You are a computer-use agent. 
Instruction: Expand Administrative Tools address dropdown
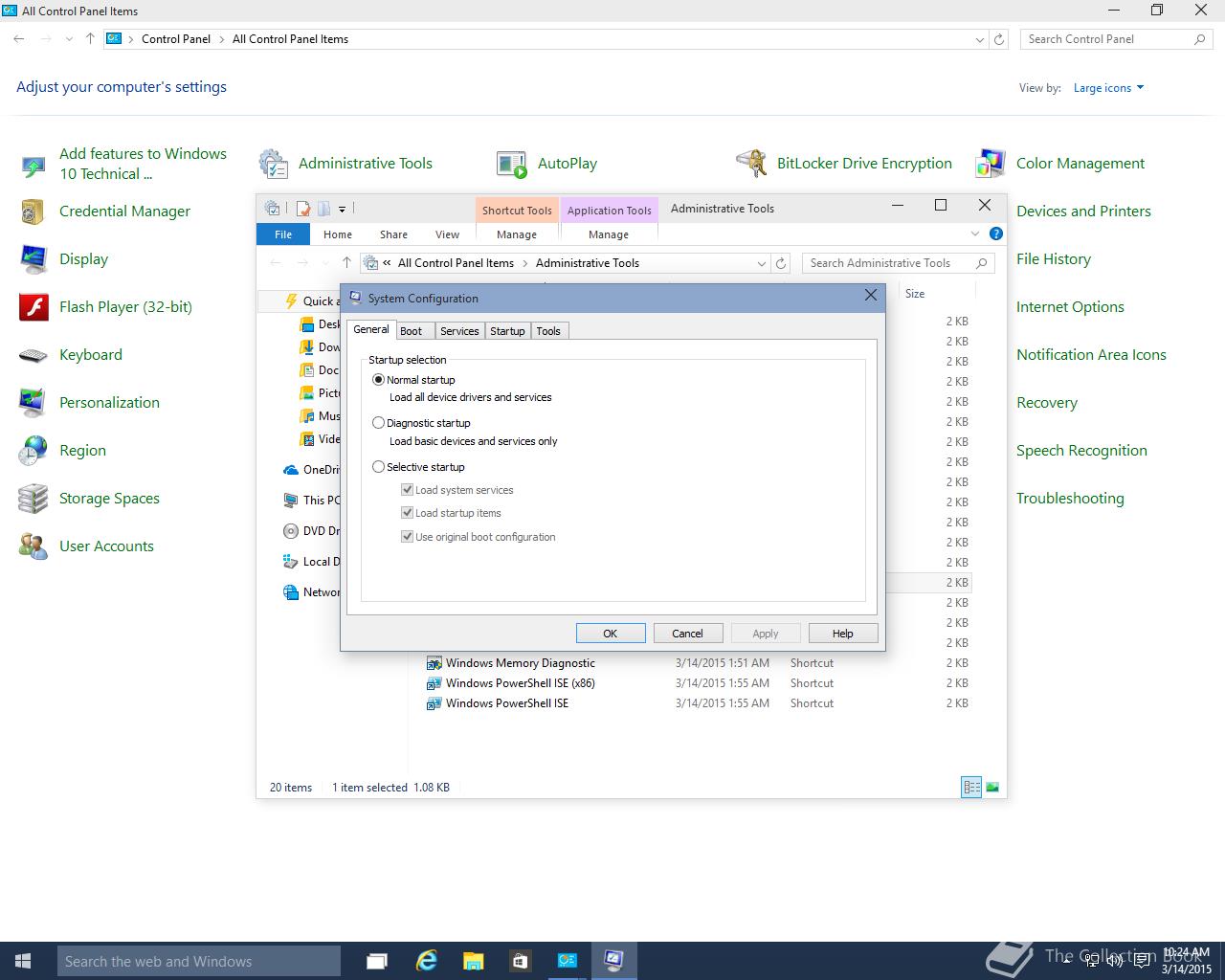coord(762,263)
